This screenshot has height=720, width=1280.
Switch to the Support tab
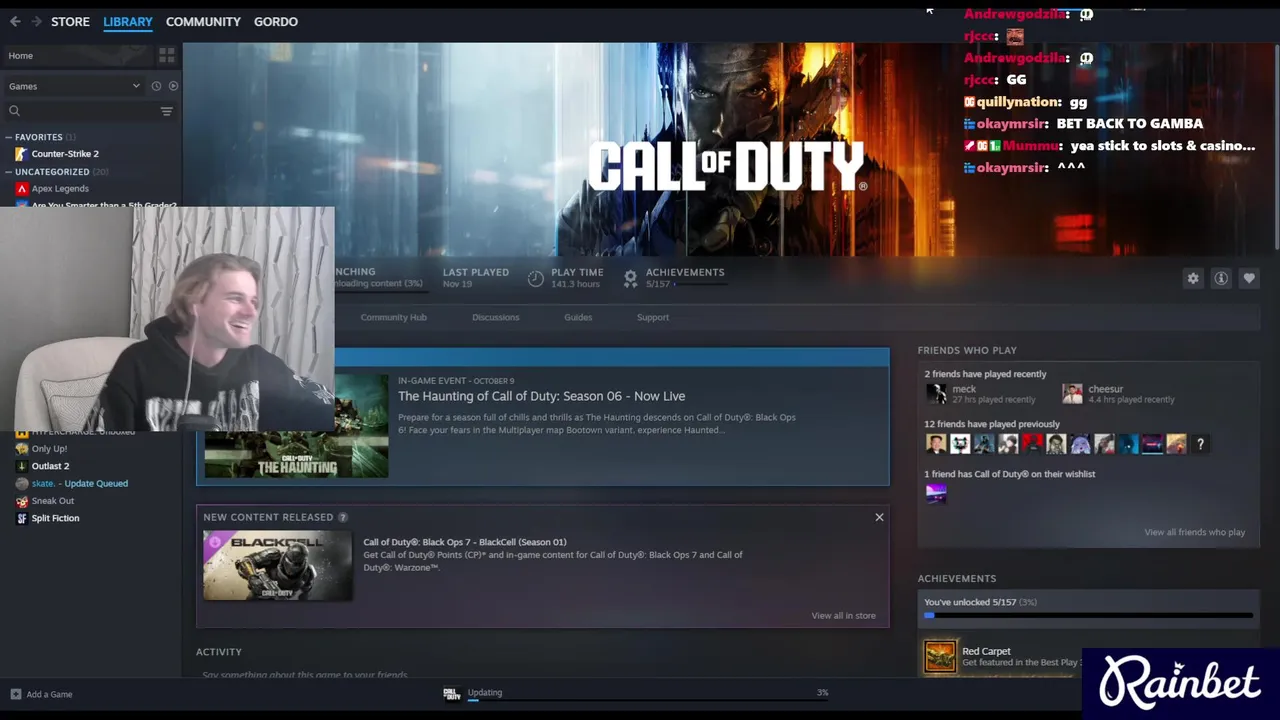[x=653, y=317]
